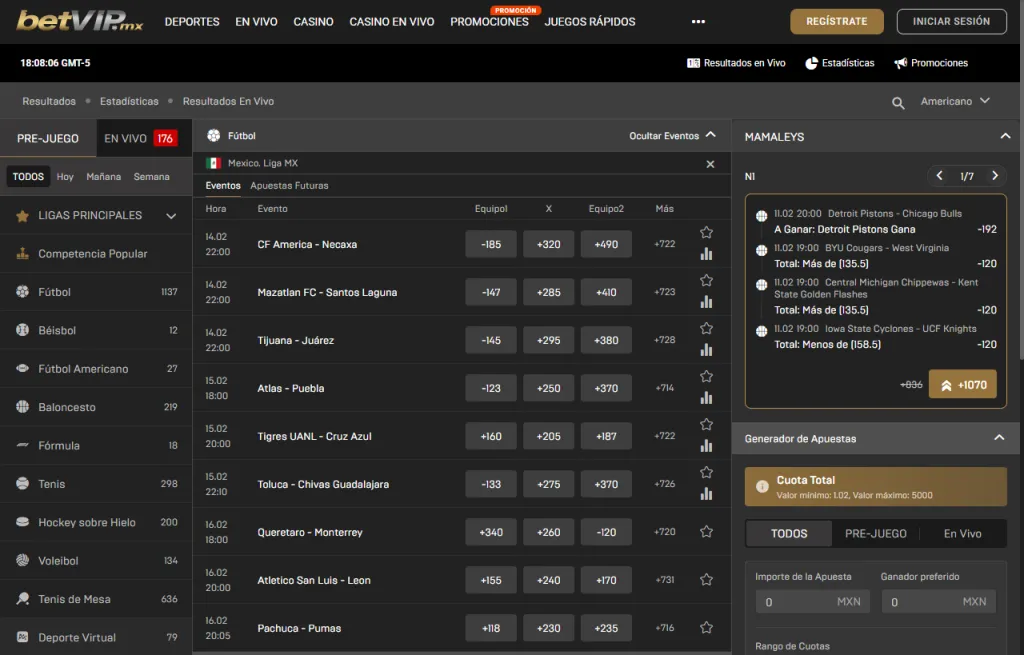Open Promociones megaphone icon in top bar

point(900,63)
